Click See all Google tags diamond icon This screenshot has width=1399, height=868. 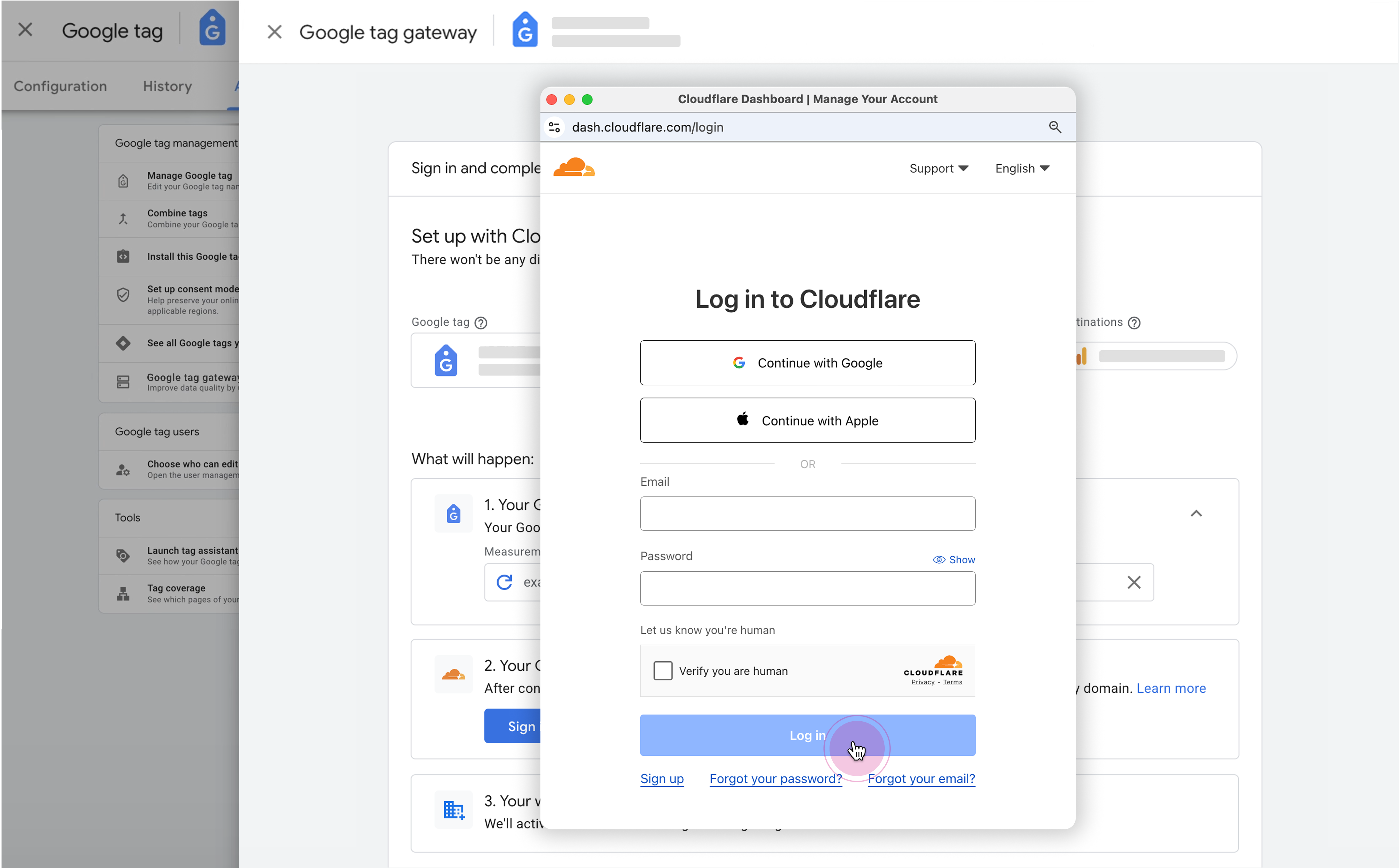[x=123, y=343]
